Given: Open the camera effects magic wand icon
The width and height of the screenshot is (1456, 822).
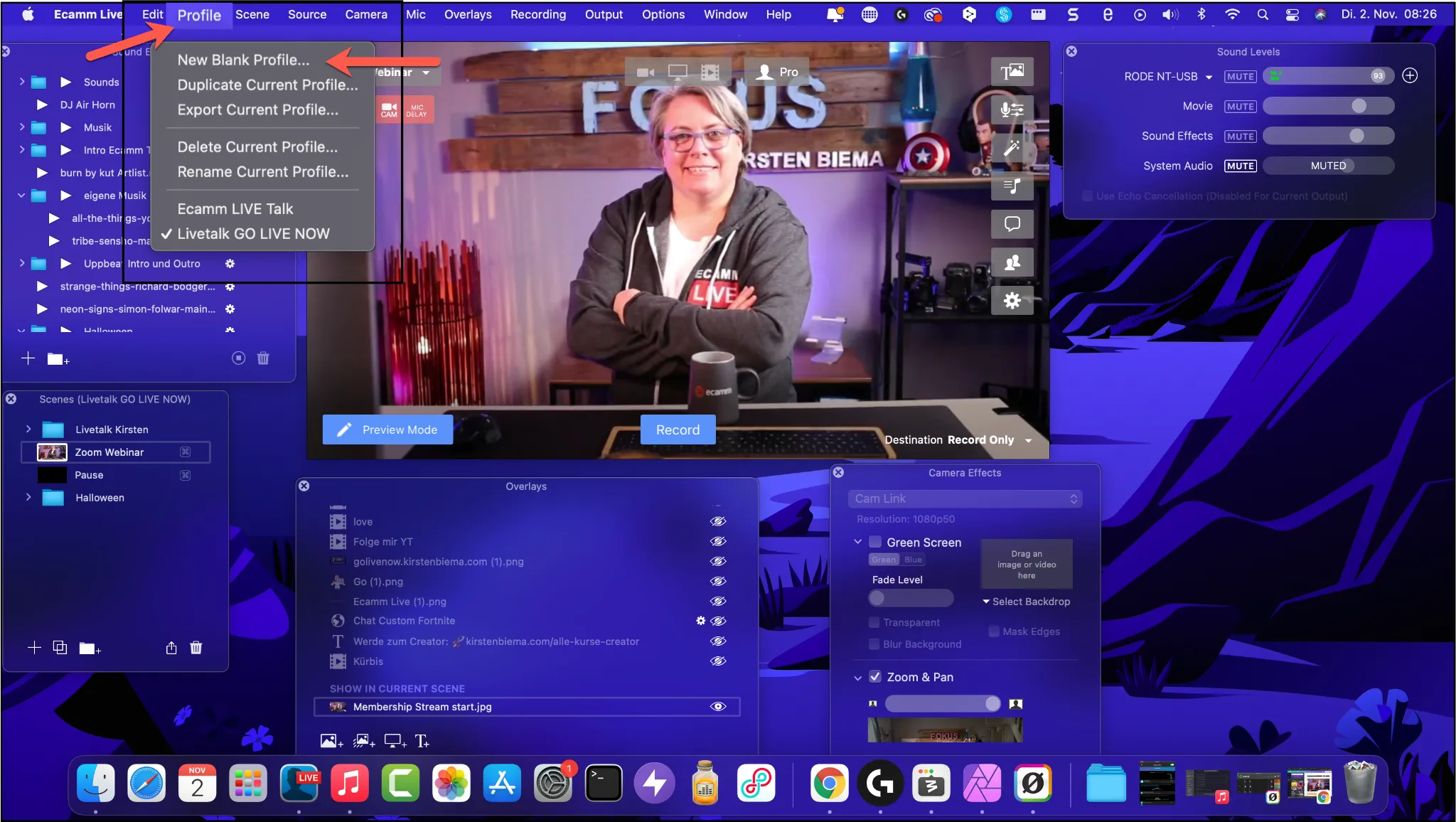Looking at the screenshot, I should tap(1012, 148).
